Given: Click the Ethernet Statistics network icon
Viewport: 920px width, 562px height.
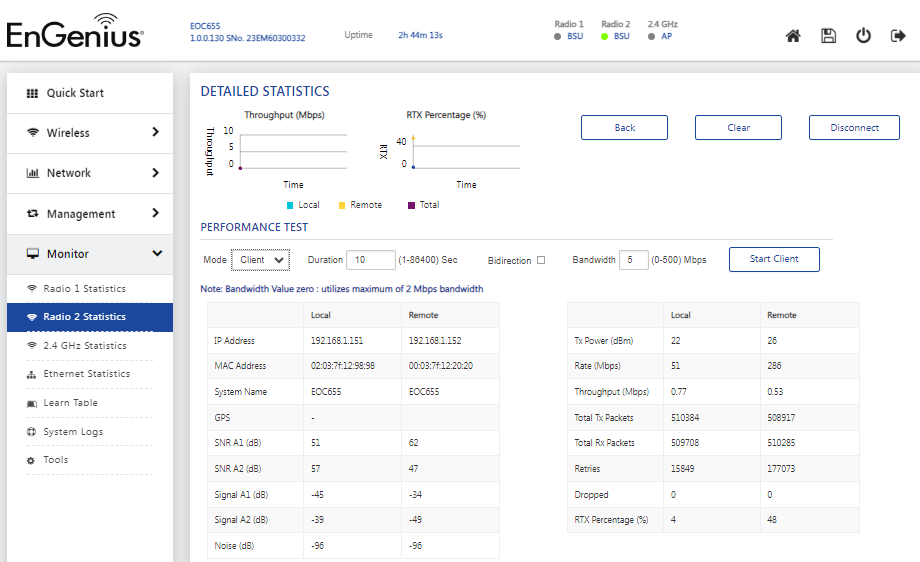Looking at the screenshot, I should 32,374.
